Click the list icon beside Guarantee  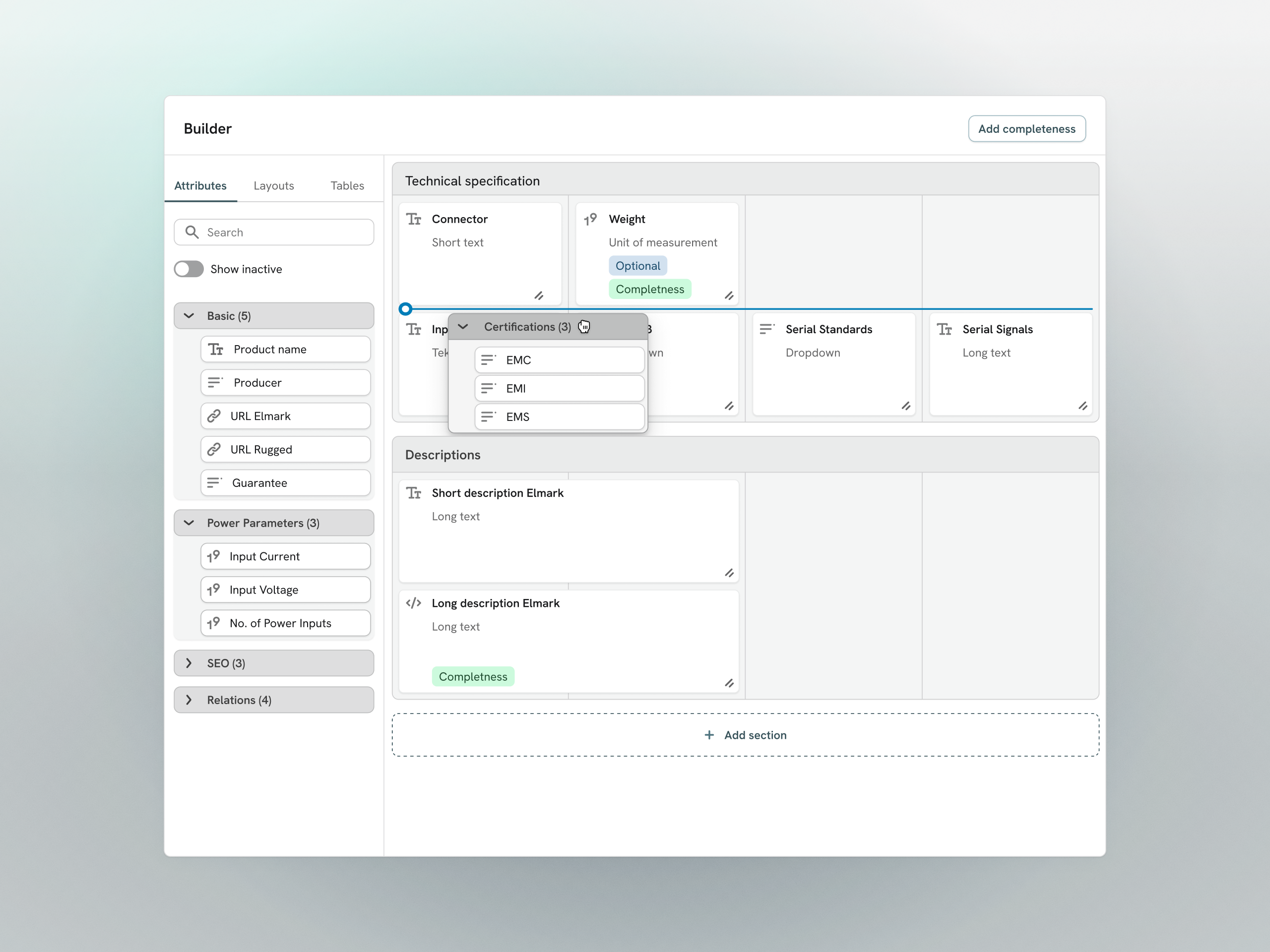coord(215,482)
